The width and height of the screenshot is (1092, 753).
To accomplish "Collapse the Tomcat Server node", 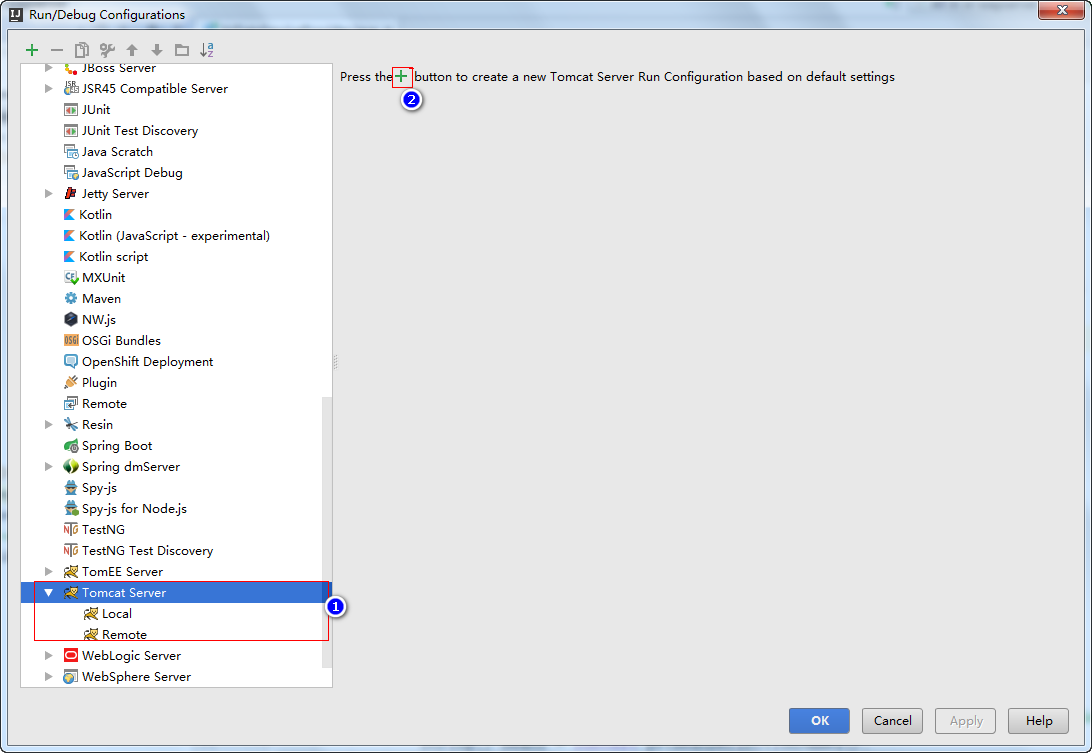I will [x=48, y=593].
